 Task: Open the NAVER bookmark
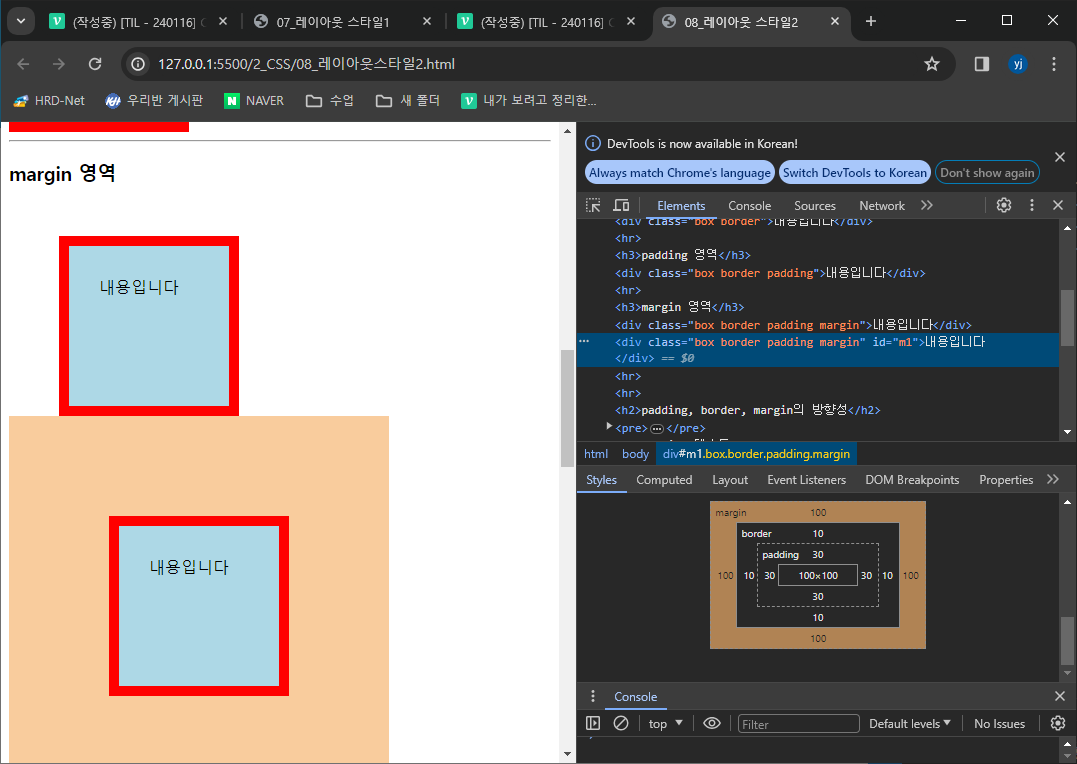coord(254,101)
